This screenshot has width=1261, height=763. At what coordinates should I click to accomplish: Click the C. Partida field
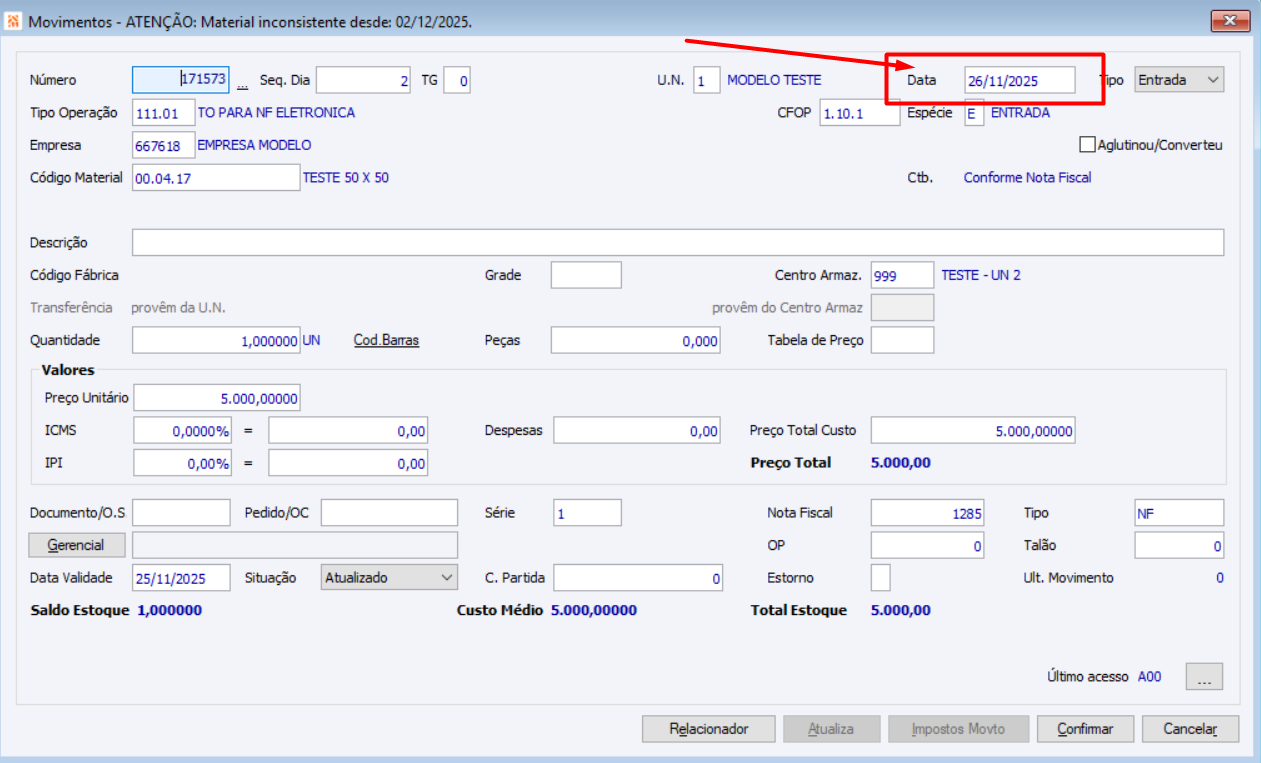(x=637, y=577)
